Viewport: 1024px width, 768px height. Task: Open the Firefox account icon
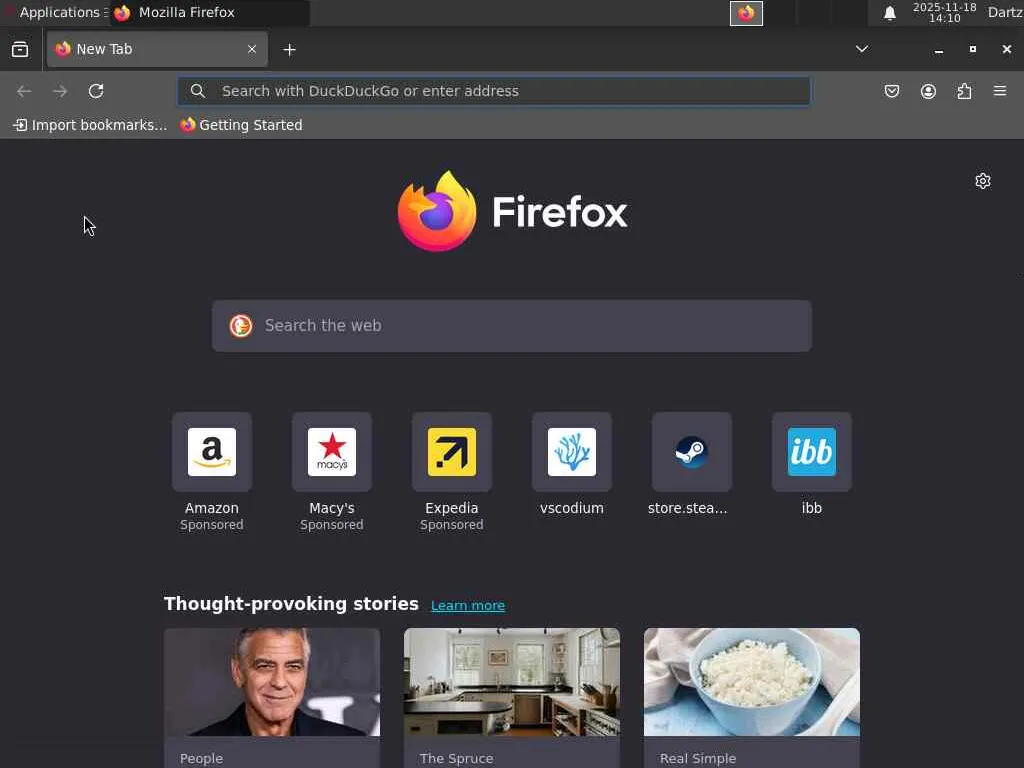pos(928,91)
